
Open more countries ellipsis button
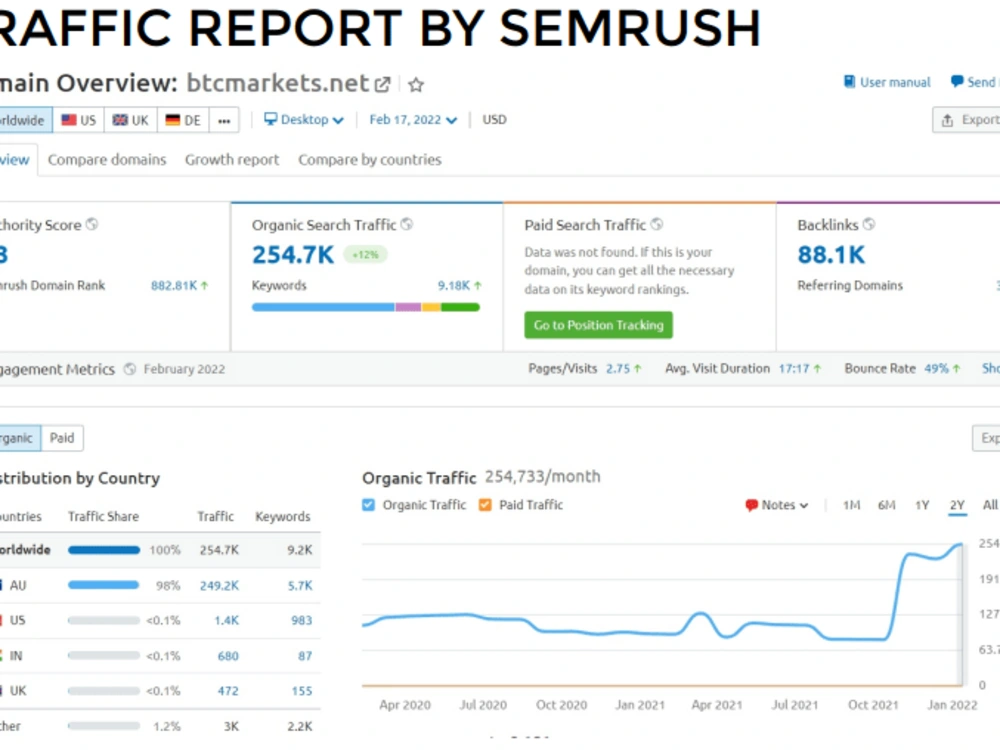coord(224,120)
